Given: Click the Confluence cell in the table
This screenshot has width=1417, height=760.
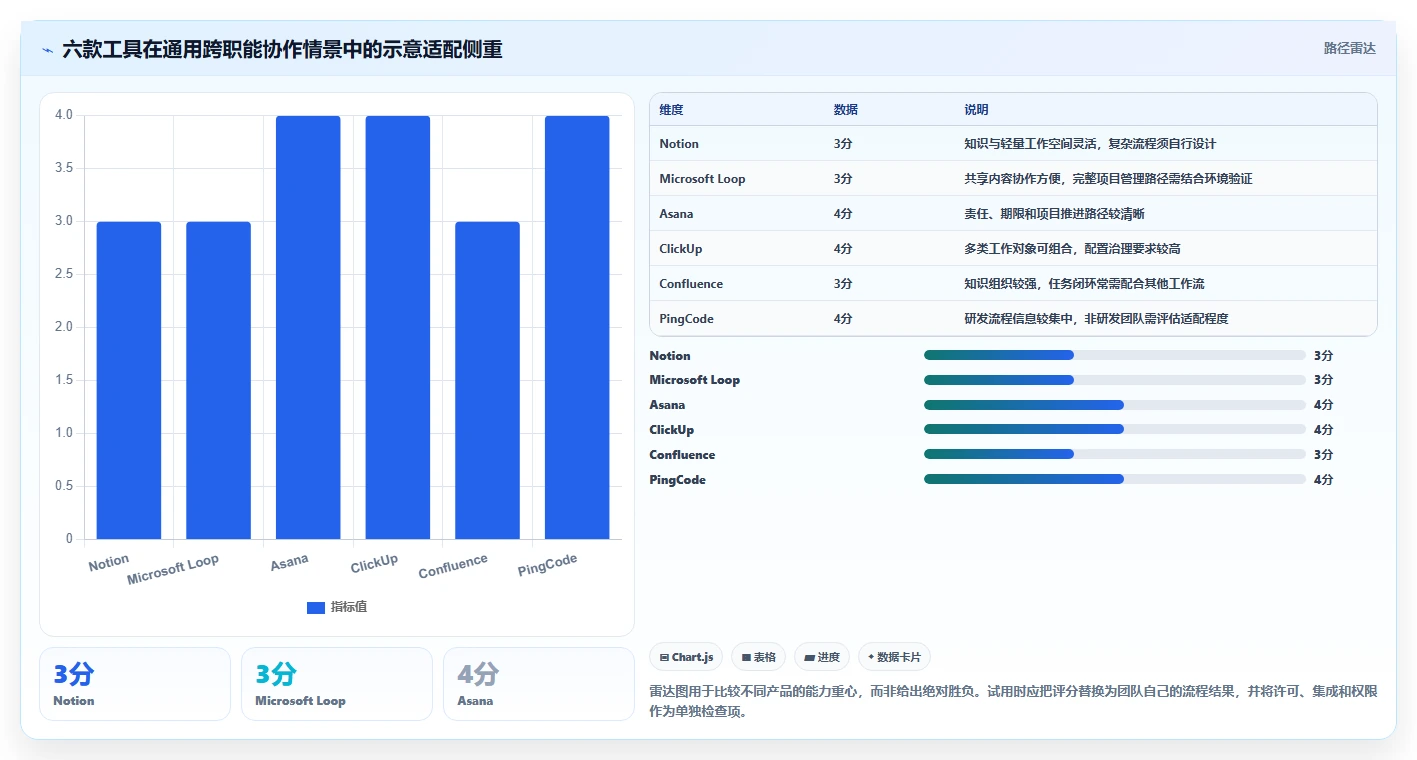Looking at the screenshot, I should tap(691, 284).
